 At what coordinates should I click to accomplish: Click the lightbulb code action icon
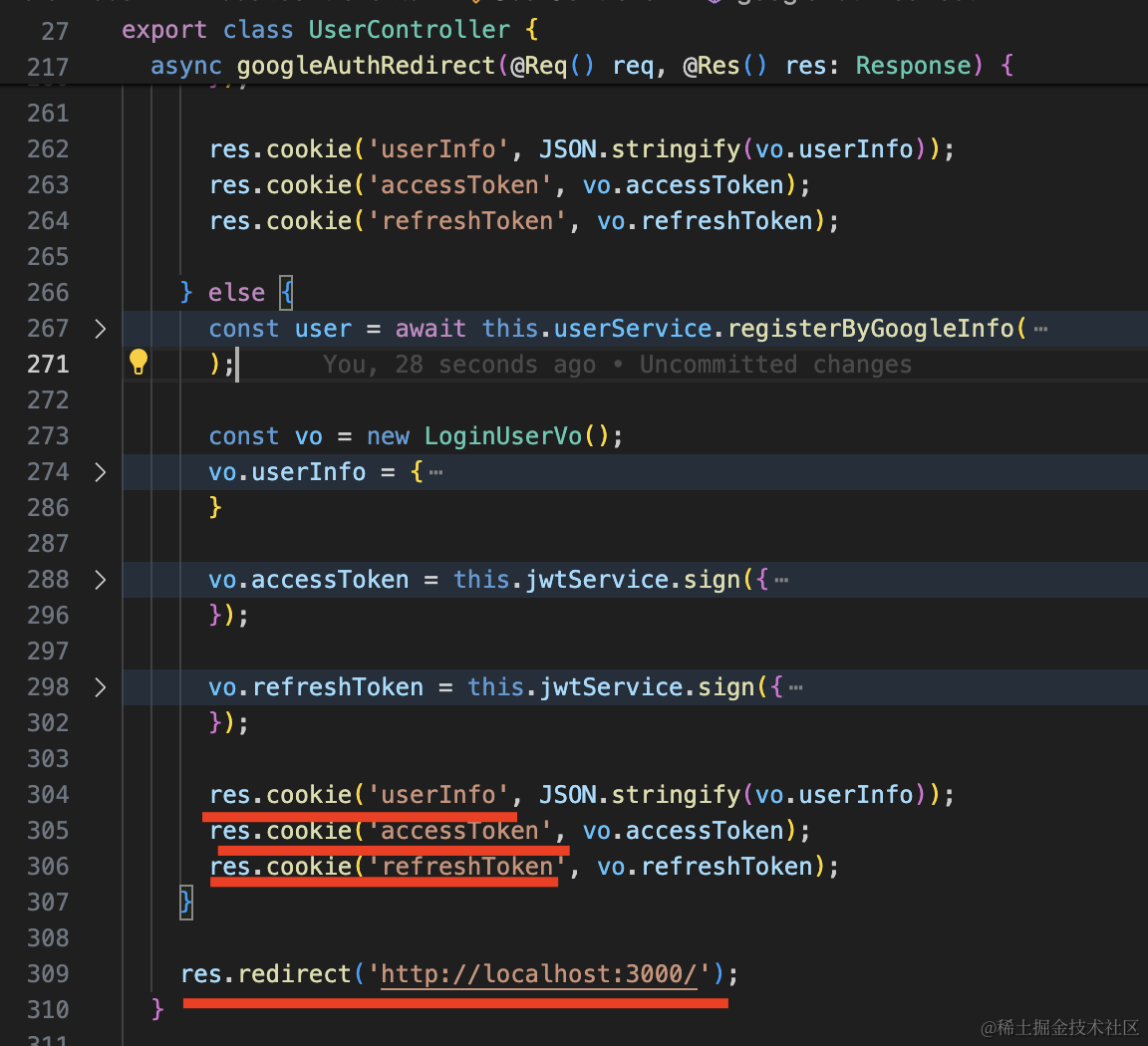pos(139,363)
